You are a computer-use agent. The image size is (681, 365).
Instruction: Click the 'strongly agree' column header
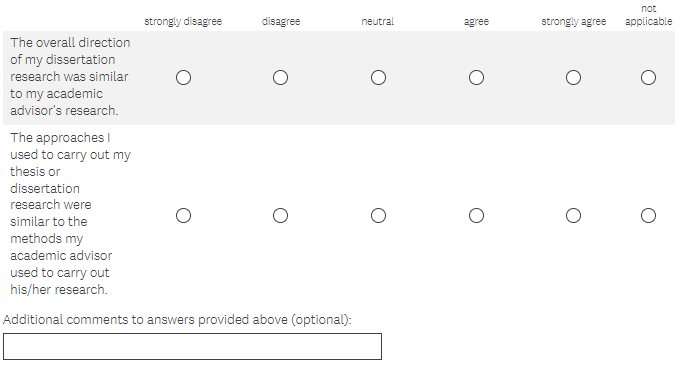[x=573, y=22]
